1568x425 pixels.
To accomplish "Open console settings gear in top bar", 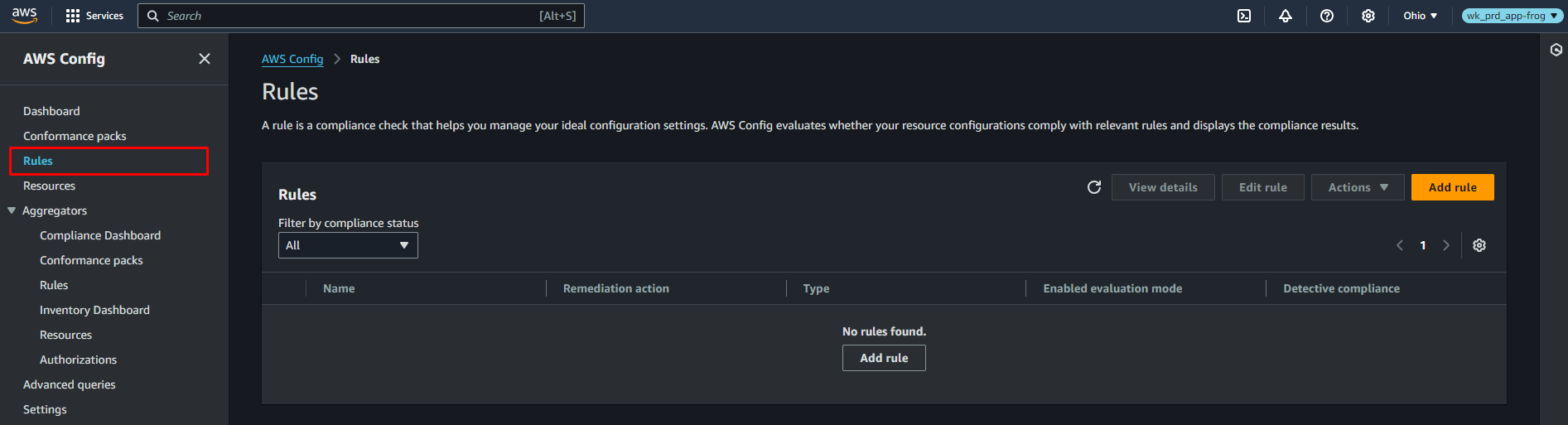I will point(1368,16).
